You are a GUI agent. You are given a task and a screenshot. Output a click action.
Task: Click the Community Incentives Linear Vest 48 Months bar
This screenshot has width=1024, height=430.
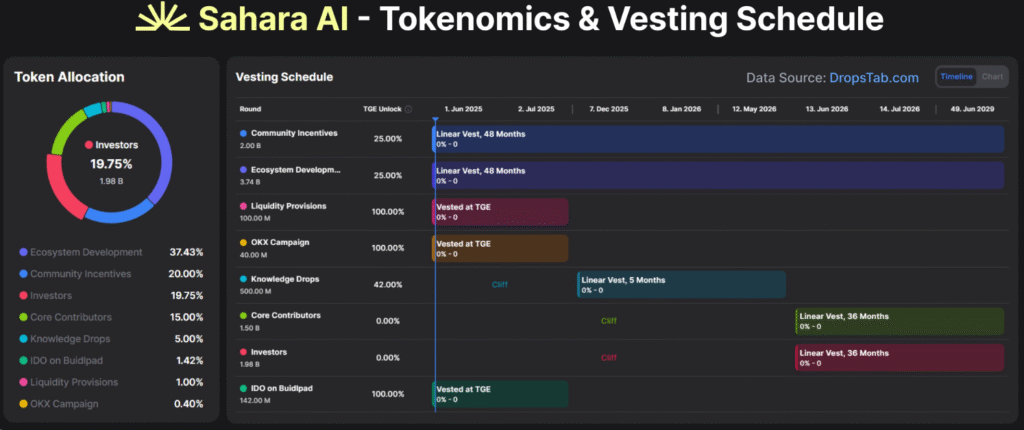pos(717,139)
